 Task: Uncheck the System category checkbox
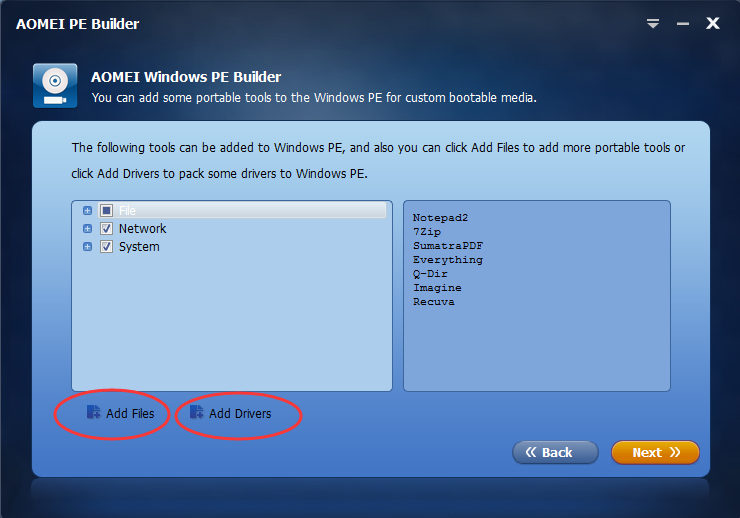coord(107,247)
